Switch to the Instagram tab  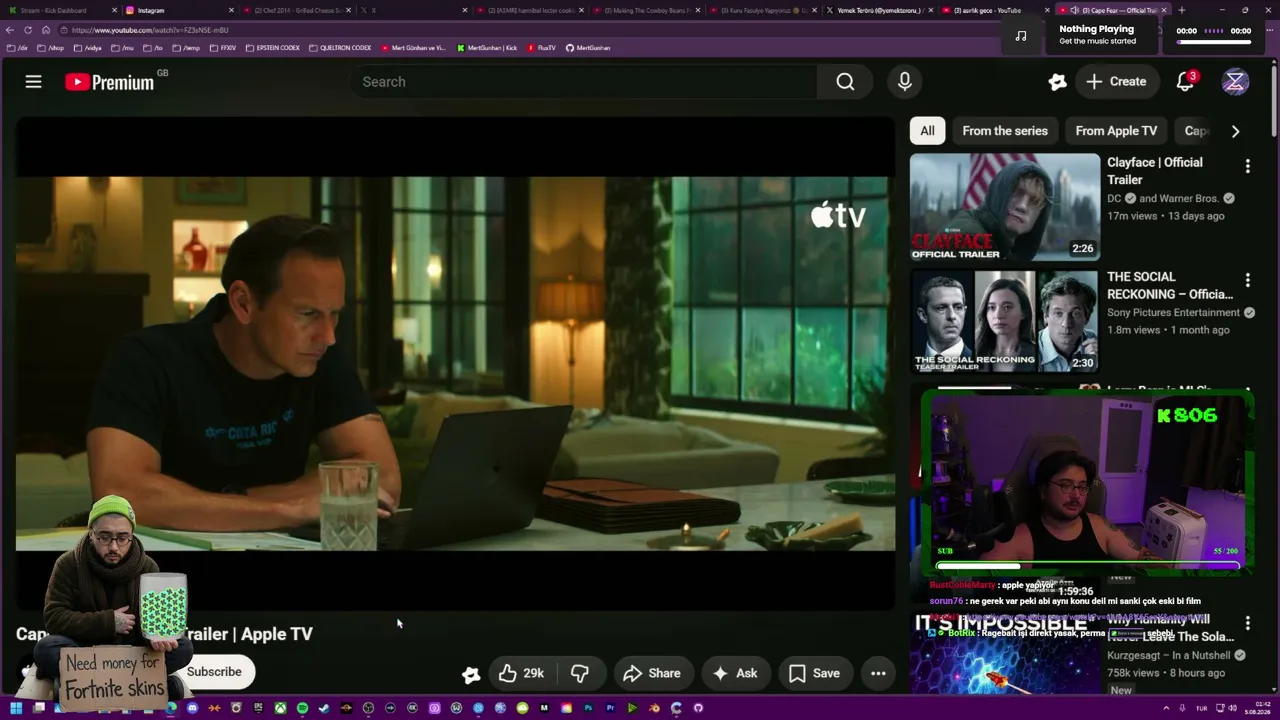coord(179,10)
